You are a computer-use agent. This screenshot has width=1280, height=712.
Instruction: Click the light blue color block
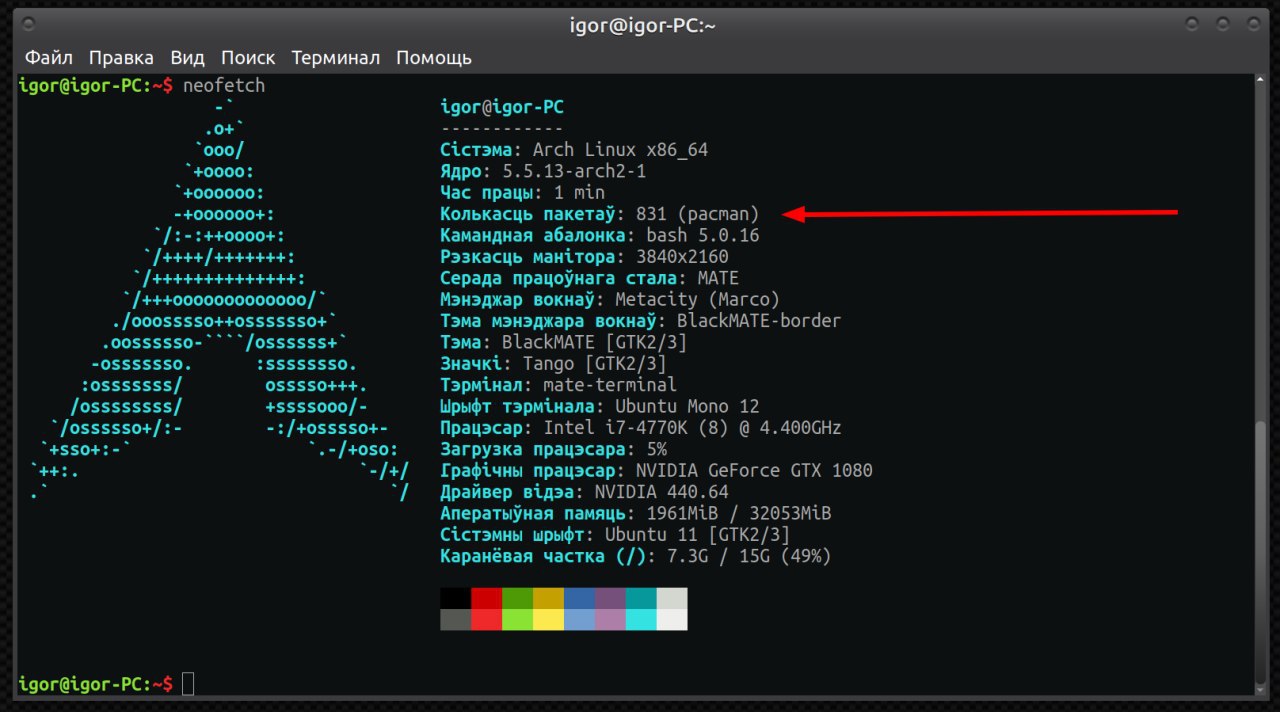pos(579,620)
